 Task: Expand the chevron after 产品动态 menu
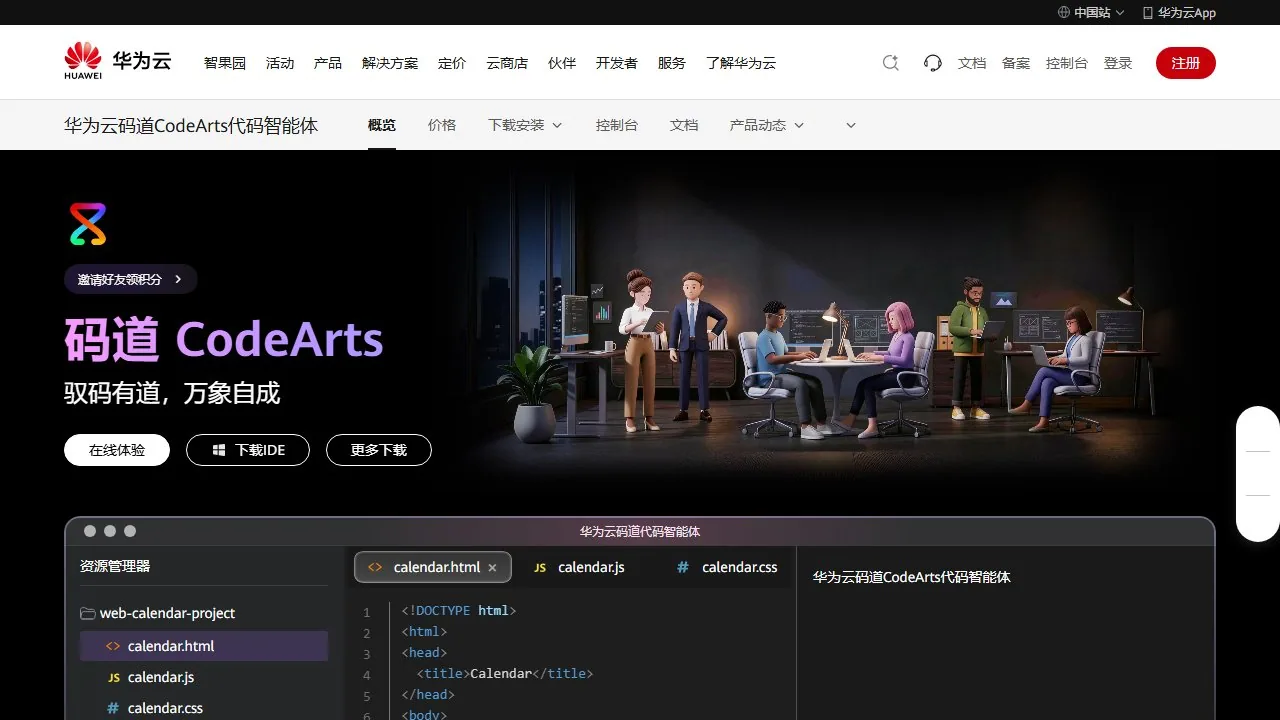(x=851, y=125)
